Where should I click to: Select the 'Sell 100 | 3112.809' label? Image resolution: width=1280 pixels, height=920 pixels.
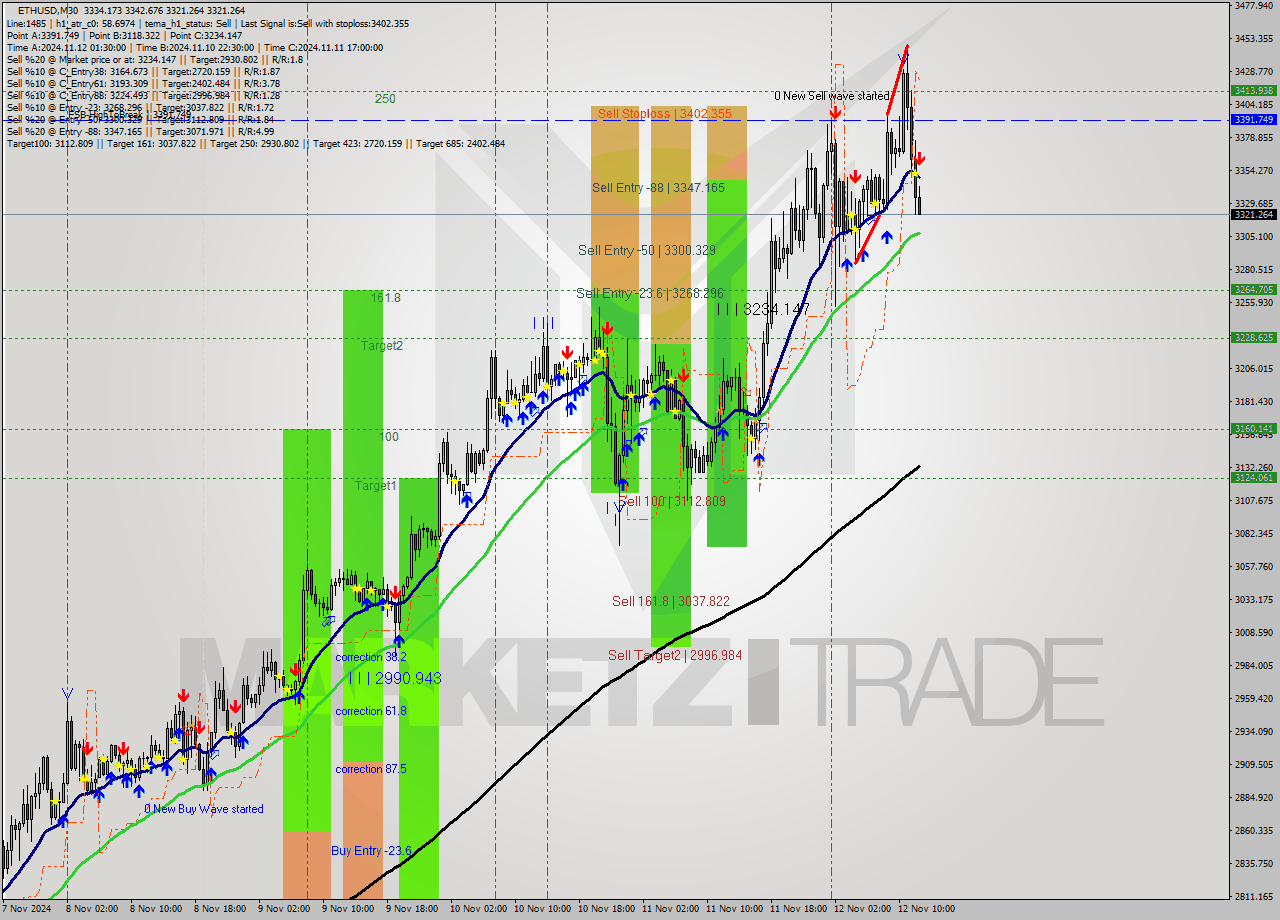coord(672,501)
